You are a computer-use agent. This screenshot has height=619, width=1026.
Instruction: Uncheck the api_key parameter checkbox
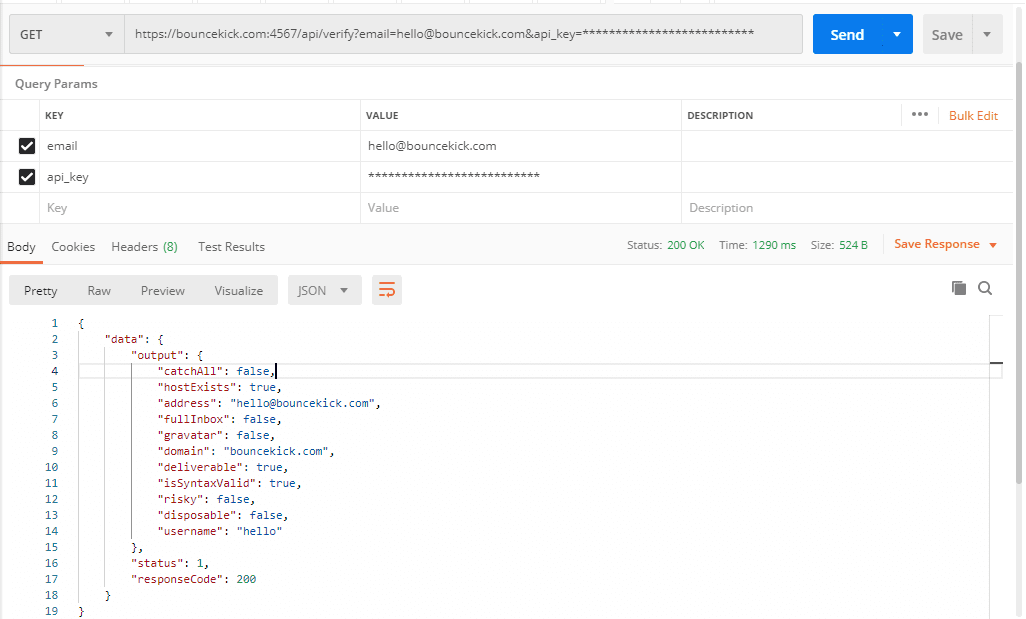click(x=25, y=176)
